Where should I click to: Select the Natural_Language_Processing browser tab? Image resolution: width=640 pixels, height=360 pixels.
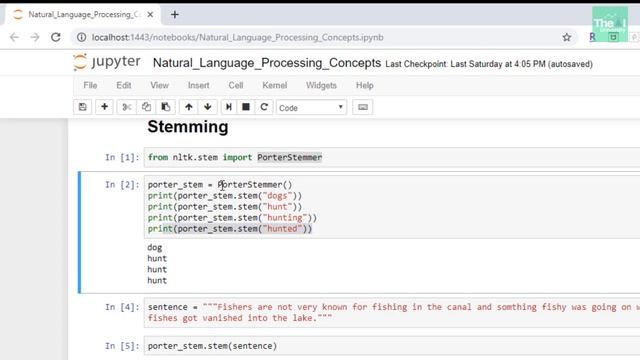point(84,15)
